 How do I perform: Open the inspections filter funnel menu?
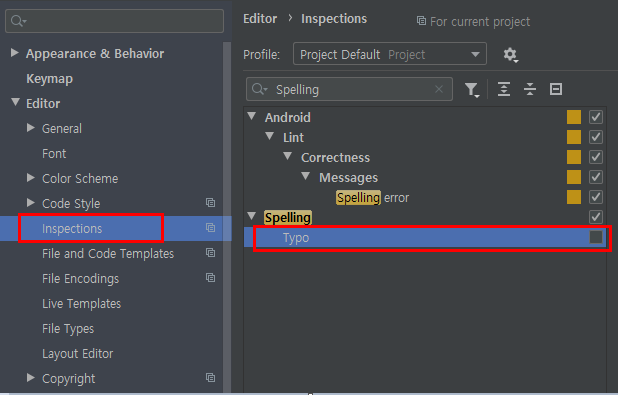point(472,90)
